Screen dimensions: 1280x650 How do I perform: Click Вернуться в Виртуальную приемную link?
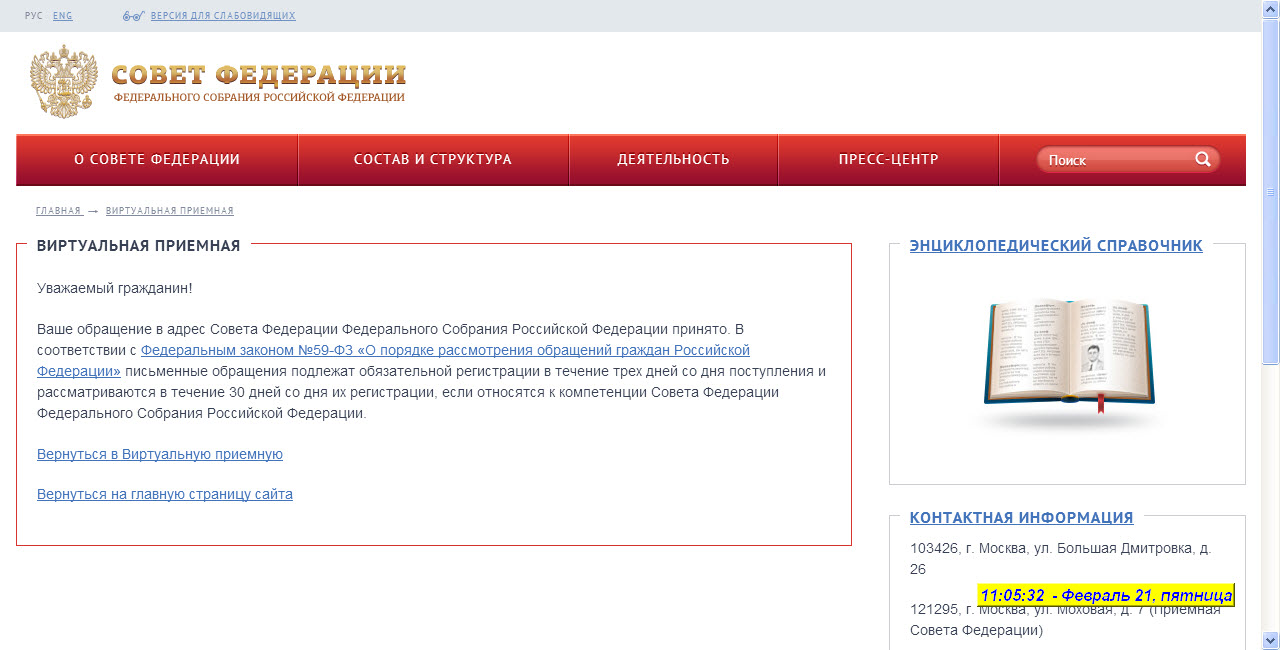coord(160,454)
